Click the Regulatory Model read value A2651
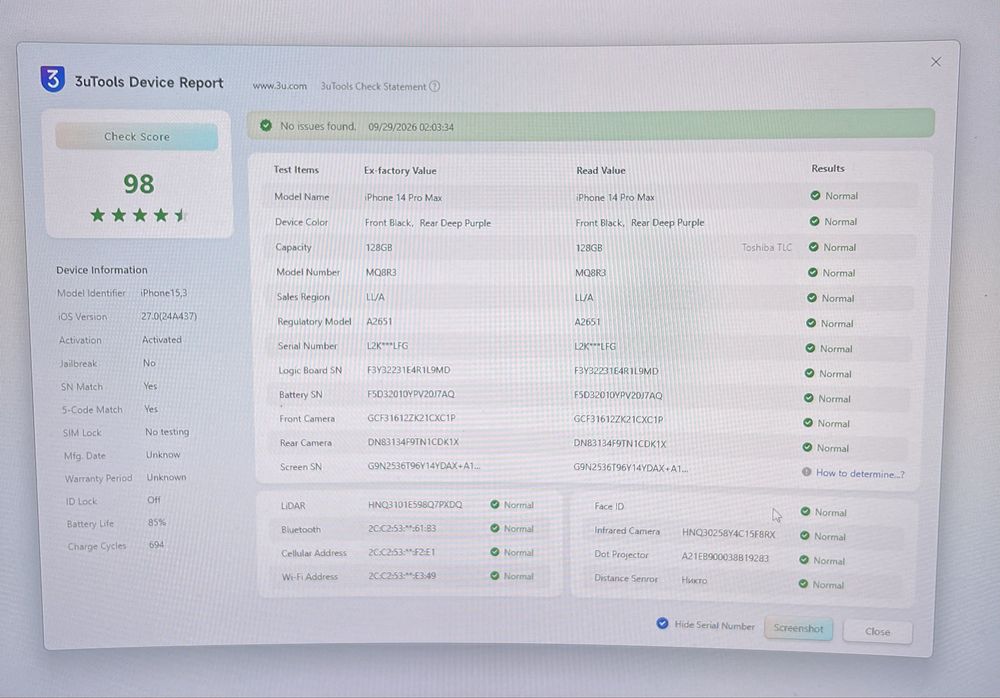 click(x=587, y=322)
